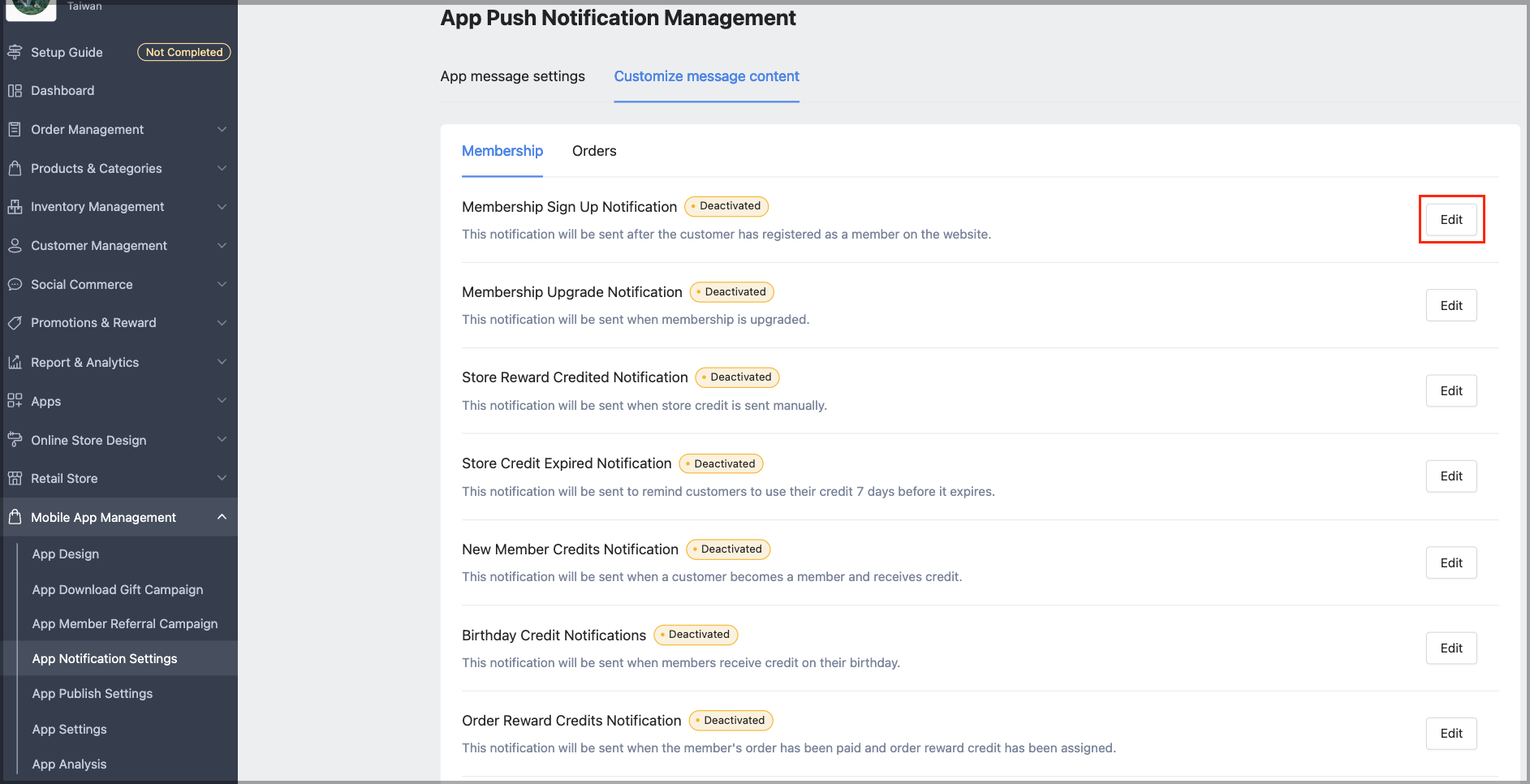Open App Download Gift Campaign item
Viewport: 1530px width, 784px height.
(118, 590)
